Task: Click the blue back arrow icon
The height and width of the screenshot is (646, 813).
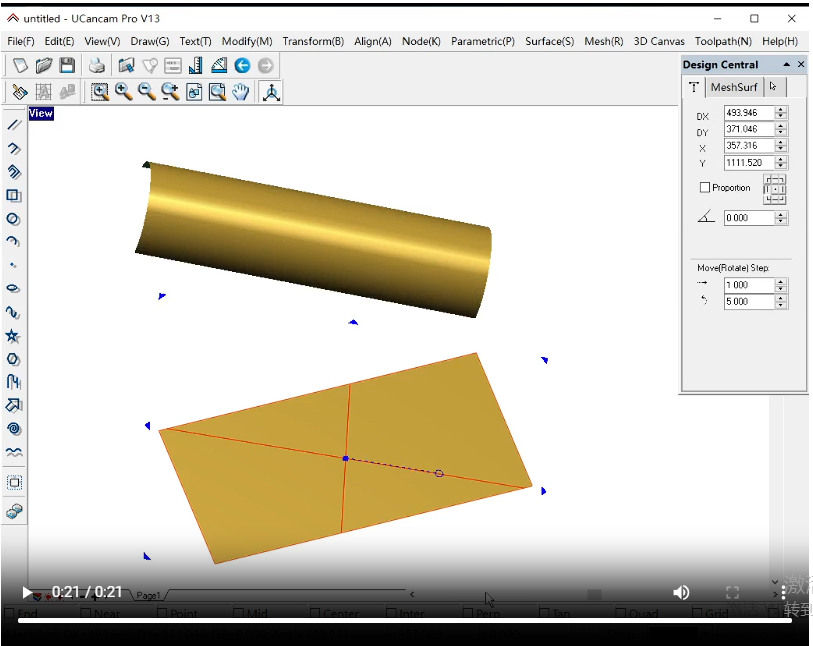Action: click(x=242, y=66)
